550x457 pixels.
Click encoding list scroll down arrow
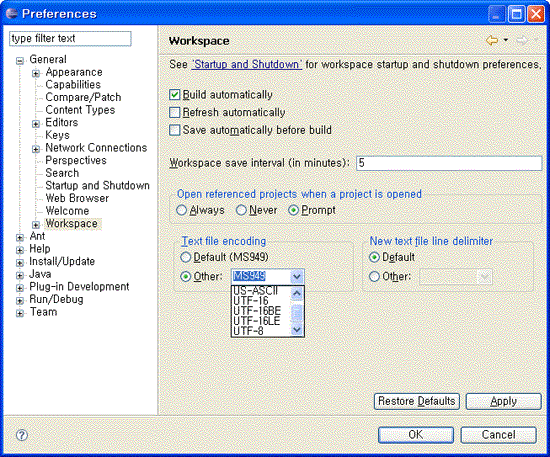tap(297, 329)
